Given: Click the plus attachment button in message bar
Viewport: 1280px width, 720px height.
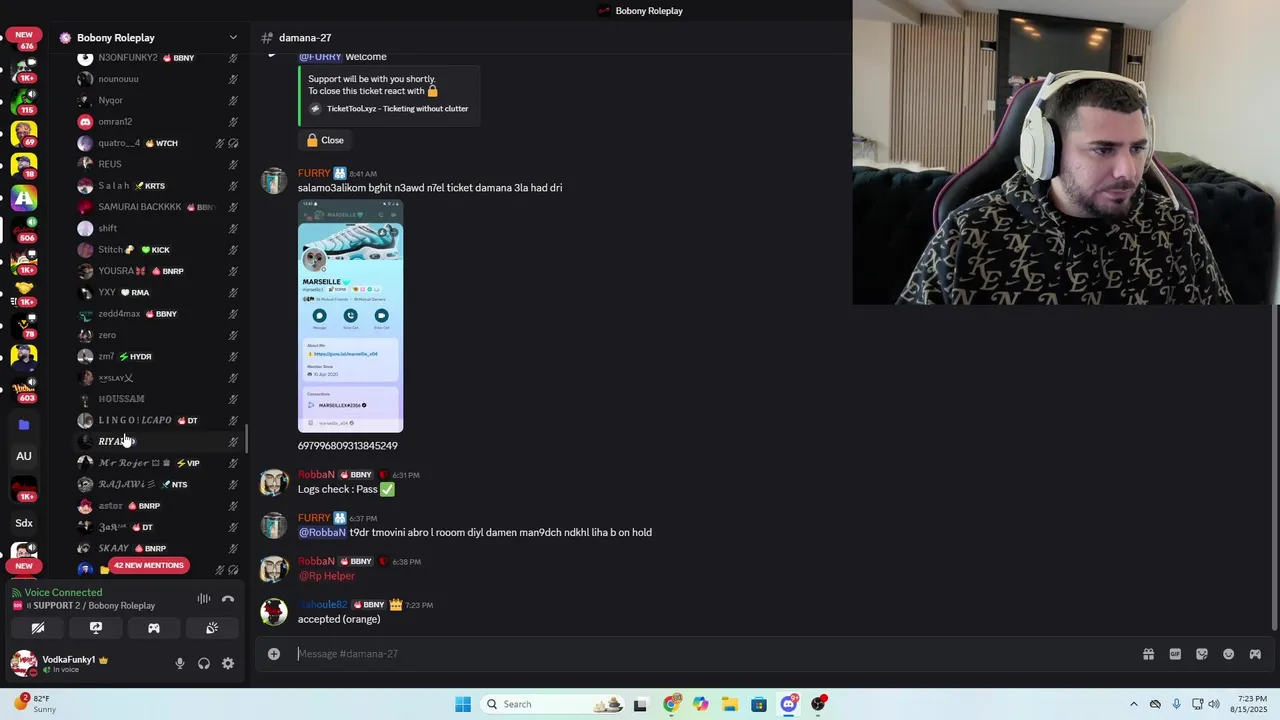Looking at the screenshot, I should point(274,654).
